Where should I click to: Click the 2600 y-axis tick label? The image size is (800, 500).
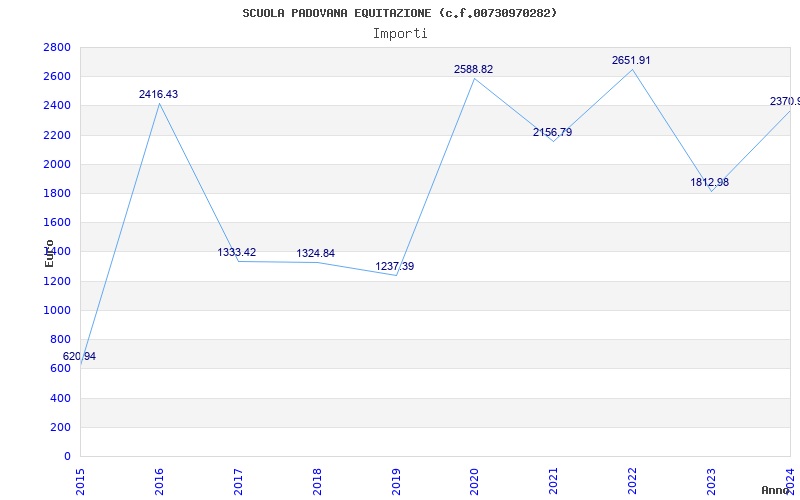57,77
